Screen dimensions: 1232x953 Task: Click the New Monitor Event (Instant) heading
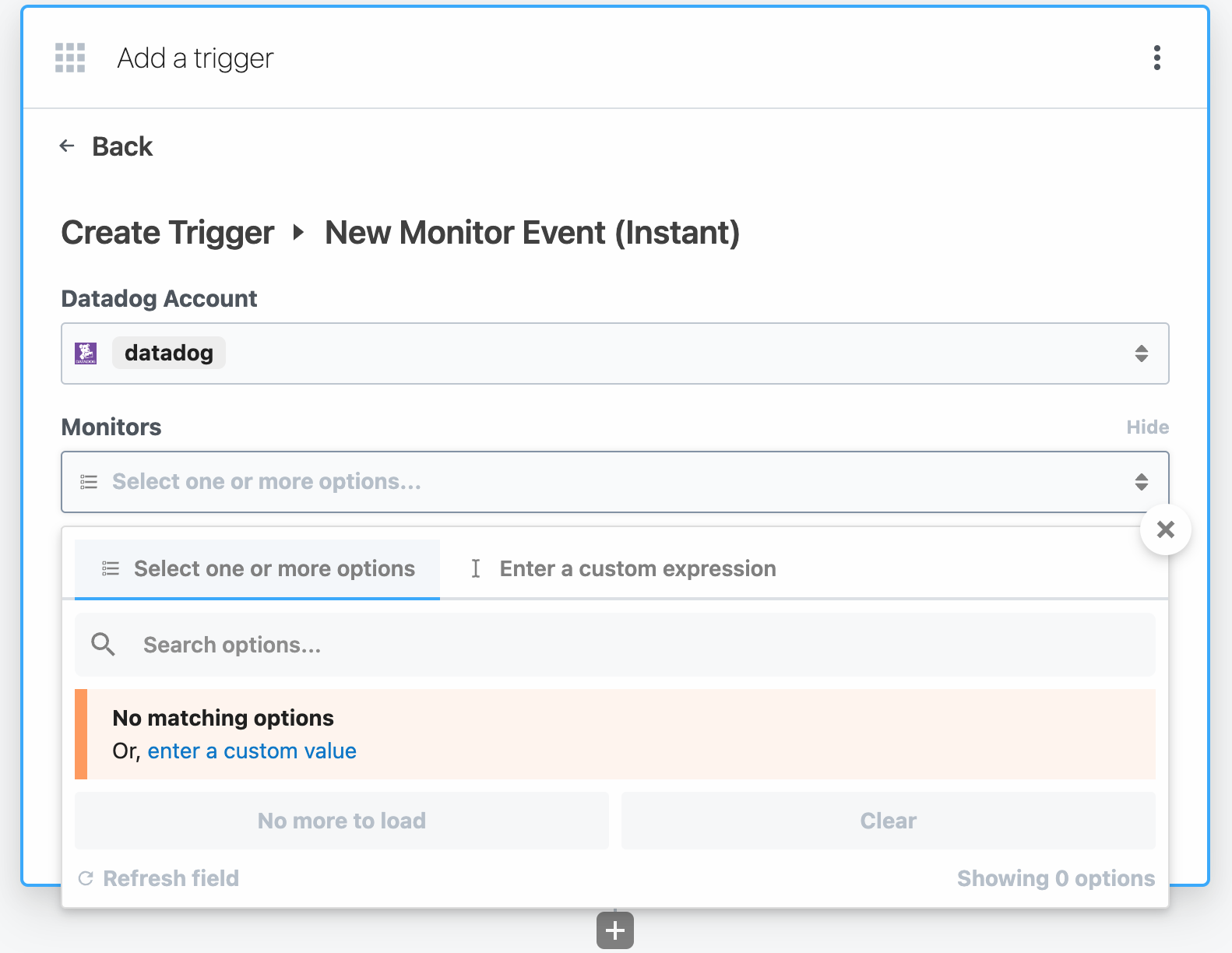(532, 233)
